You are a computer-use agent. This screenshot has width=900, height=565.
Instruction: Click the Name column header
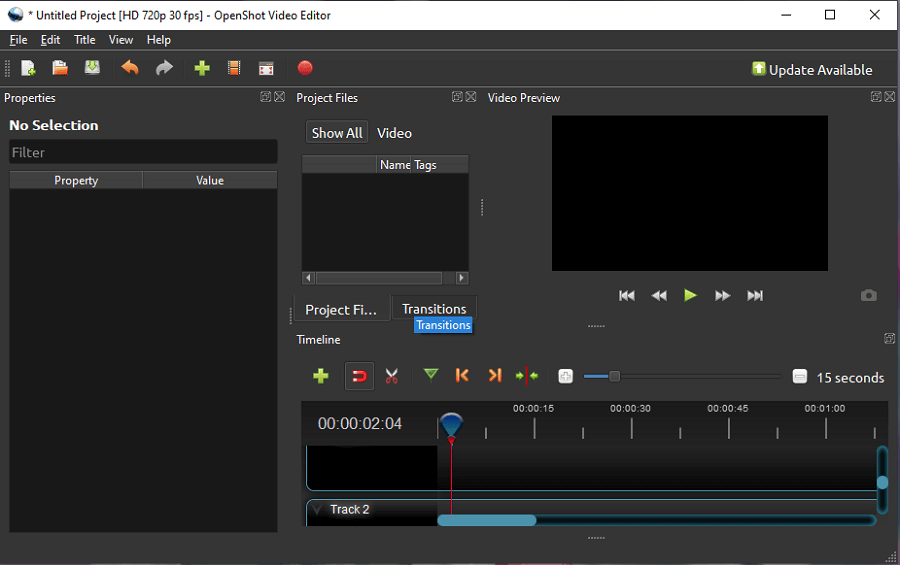pyautogui.click(x=395, y=165)
